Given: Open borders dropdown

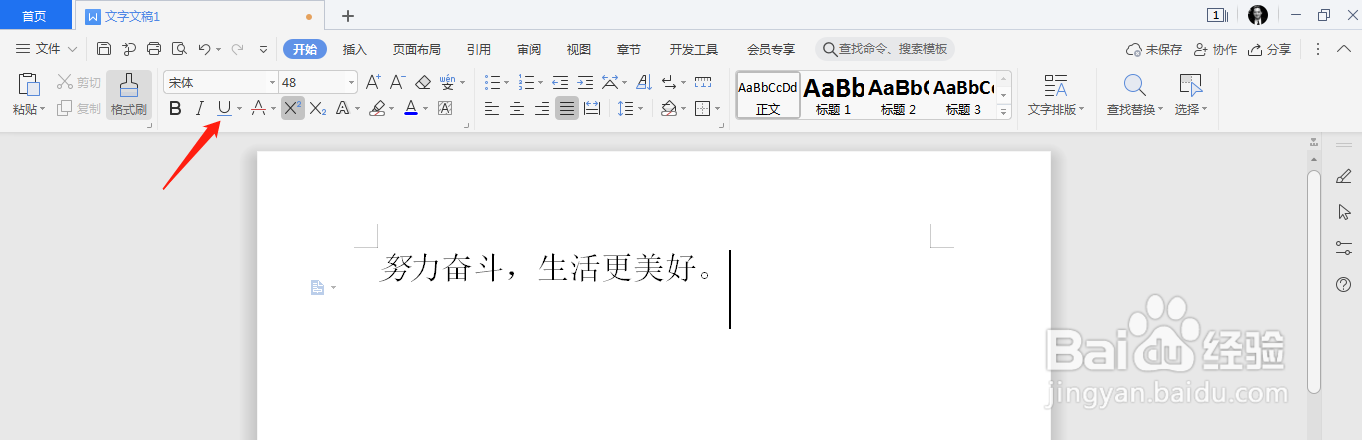Looking at the screenshot, I should (x=717, y=108).
